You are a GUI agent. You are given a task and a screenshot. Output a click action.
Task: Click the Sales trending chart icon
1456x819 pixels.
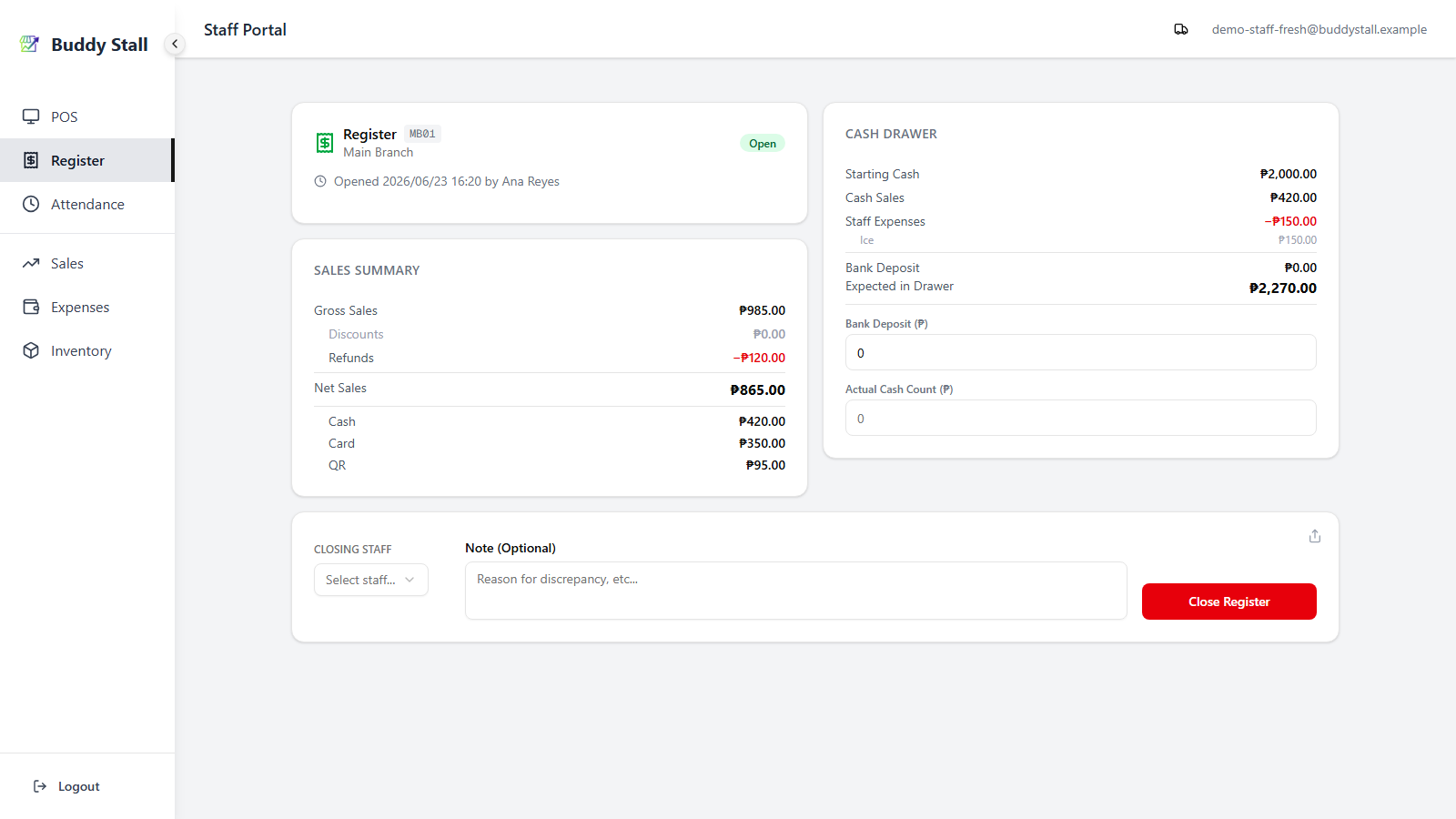coord(31,263)
